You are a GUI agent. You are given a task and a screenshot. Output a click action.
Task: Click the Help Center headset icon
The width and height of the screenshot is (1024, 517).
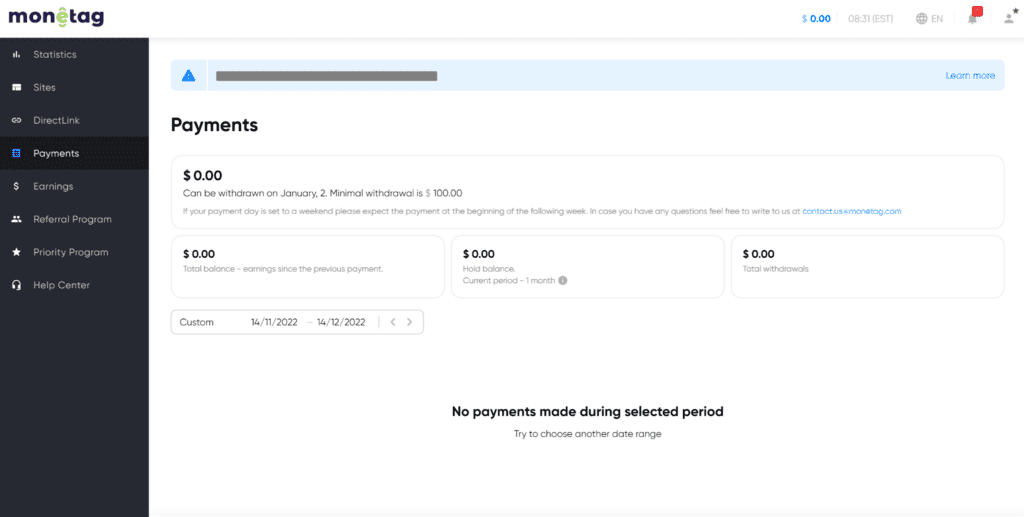click(x=16, y=285)
